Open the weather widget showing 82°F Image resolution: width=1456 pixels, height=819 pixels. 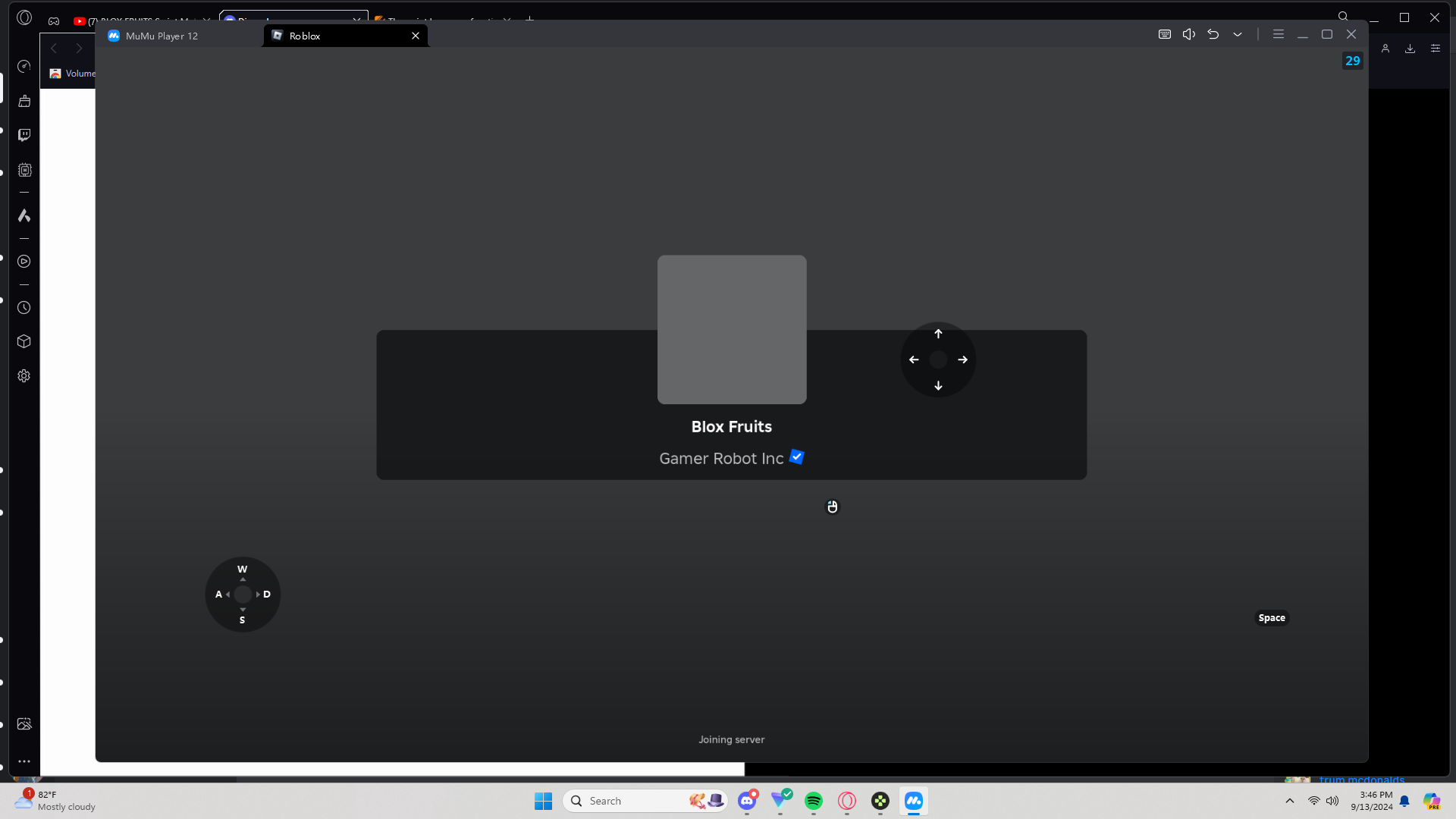click(55, 801)
